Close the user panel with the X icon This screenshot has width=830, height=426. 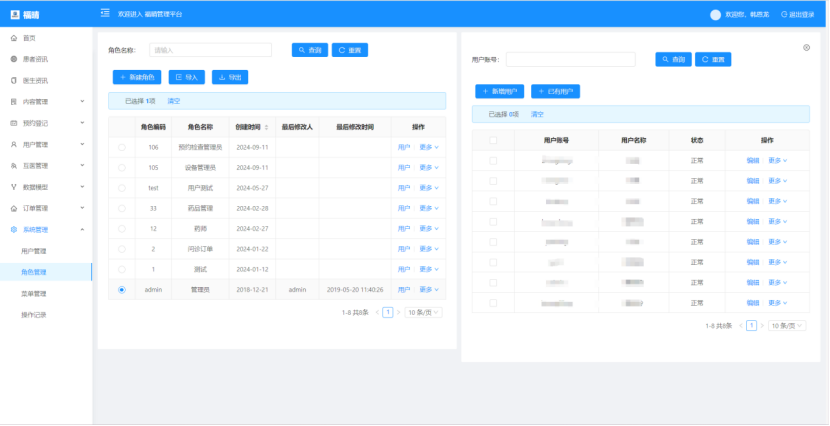click(x=807, y=47)
